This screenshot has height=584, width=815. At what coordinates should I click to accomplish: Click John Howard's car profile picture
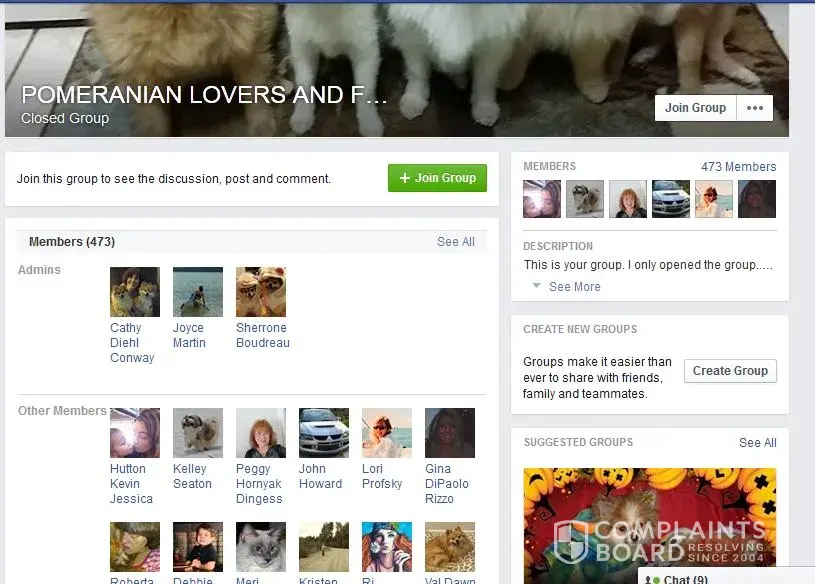point(323,433)
